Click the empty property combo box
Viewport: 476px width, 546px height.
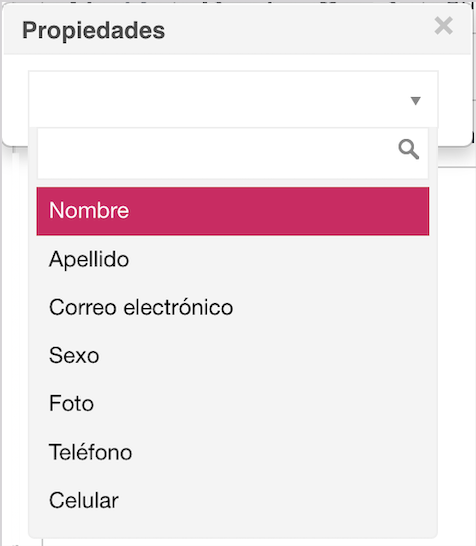(x=233, y=99)
